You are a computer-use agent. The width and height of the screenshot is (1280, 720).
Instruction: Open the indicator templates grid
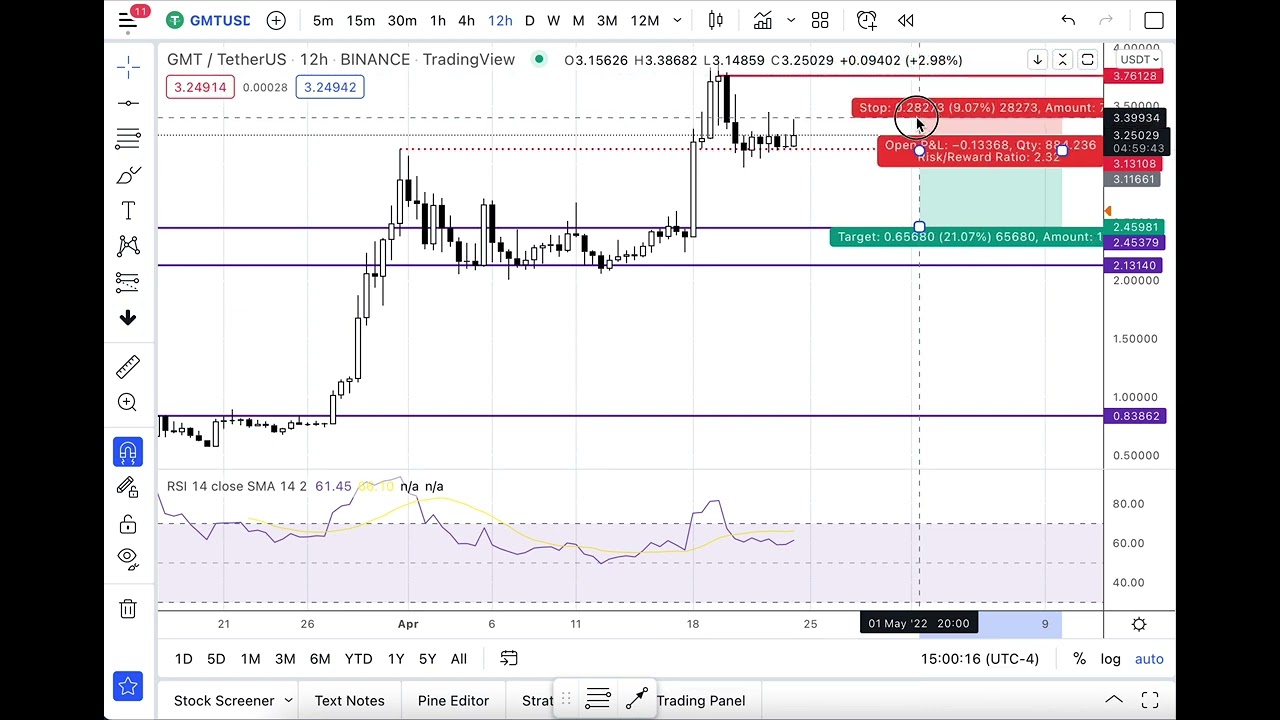820,20
